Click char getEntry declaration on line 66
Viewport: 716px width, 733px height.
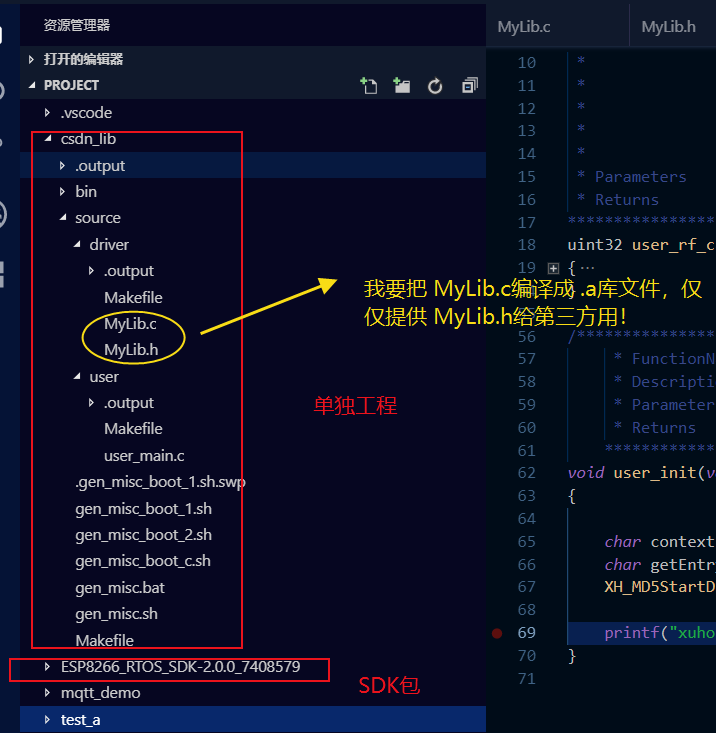pyautogui.click(x=659, y=565)
